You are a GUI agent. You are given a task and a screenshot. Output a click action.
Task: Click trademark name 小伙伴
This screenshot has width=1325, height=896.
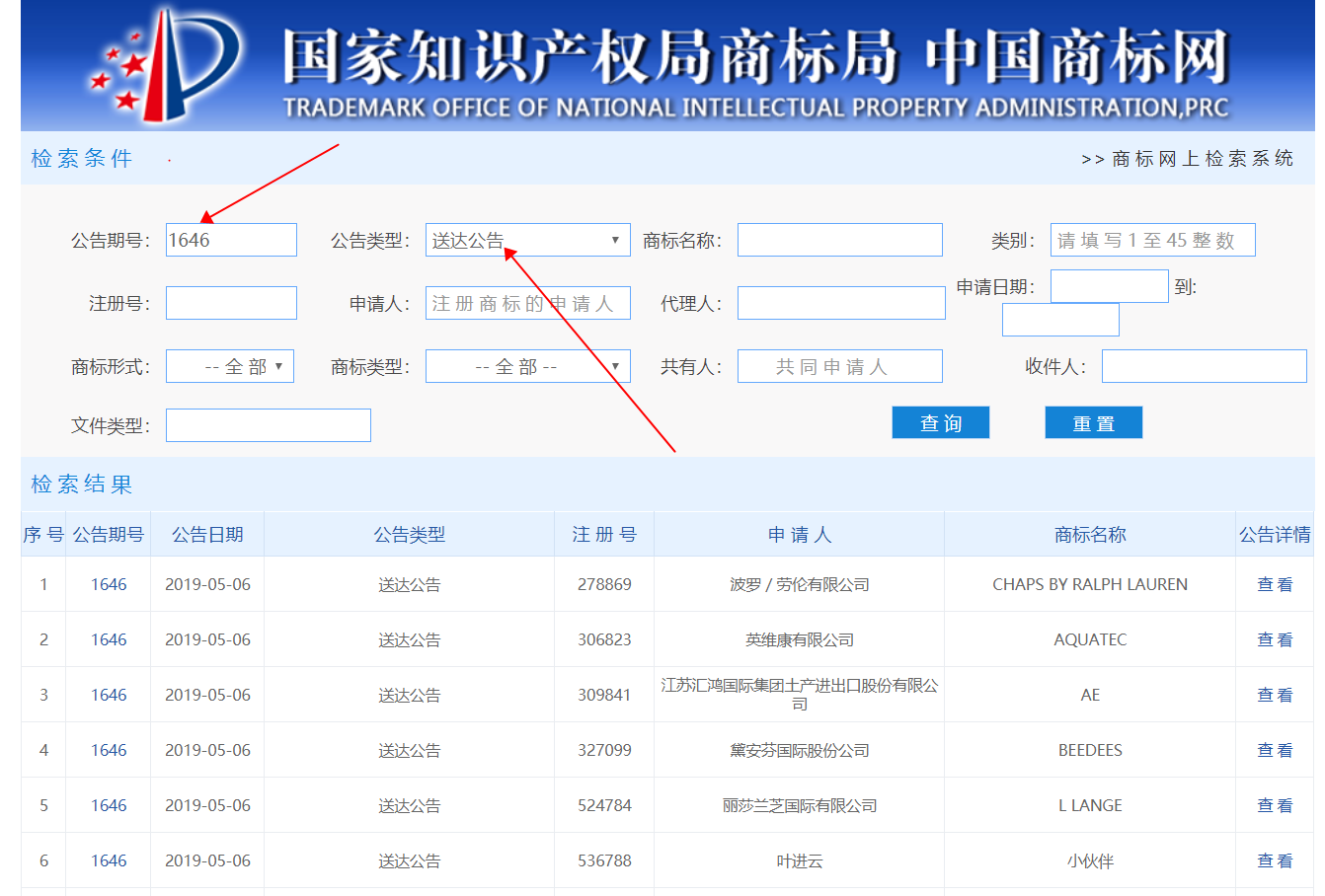click(x=1090, y=860)
